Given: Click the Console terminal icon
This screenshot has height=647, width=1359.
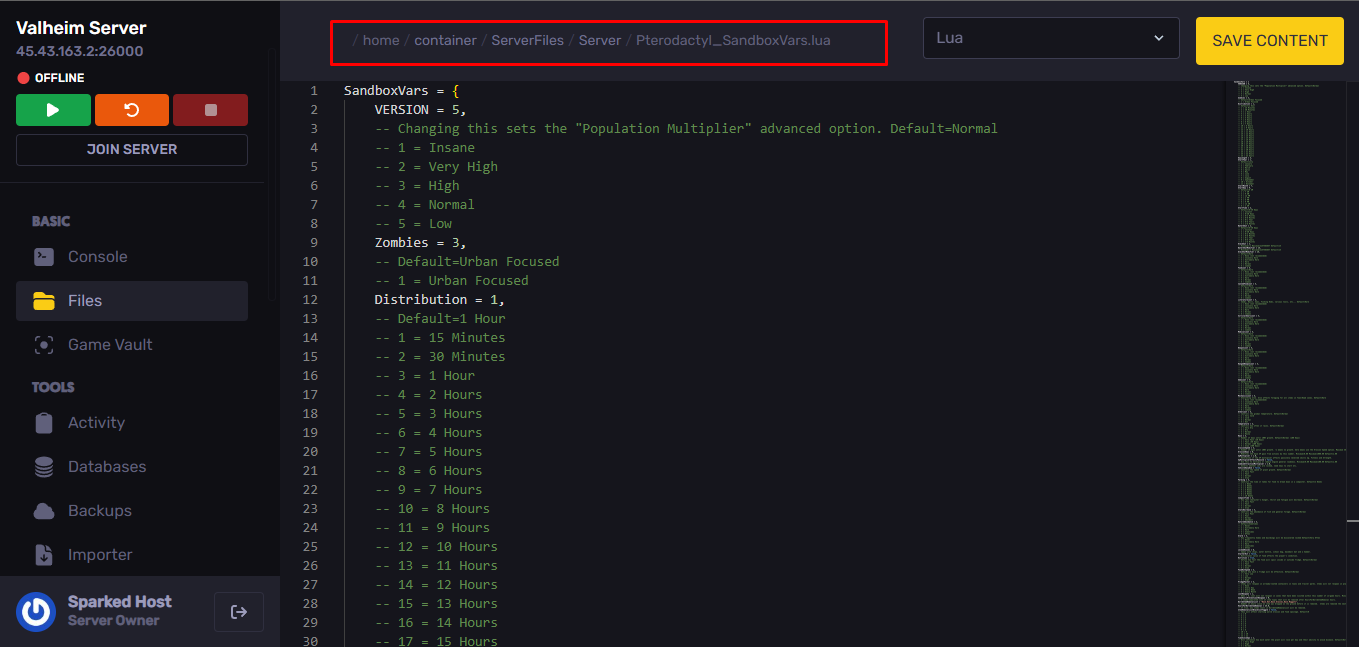Looking at the screenshot, I should pos(44,257).
